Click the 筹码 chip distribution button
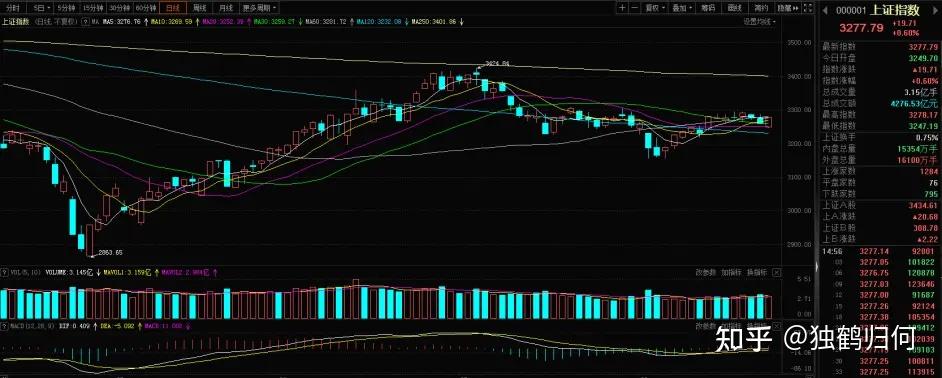 (x=708, y=8)
